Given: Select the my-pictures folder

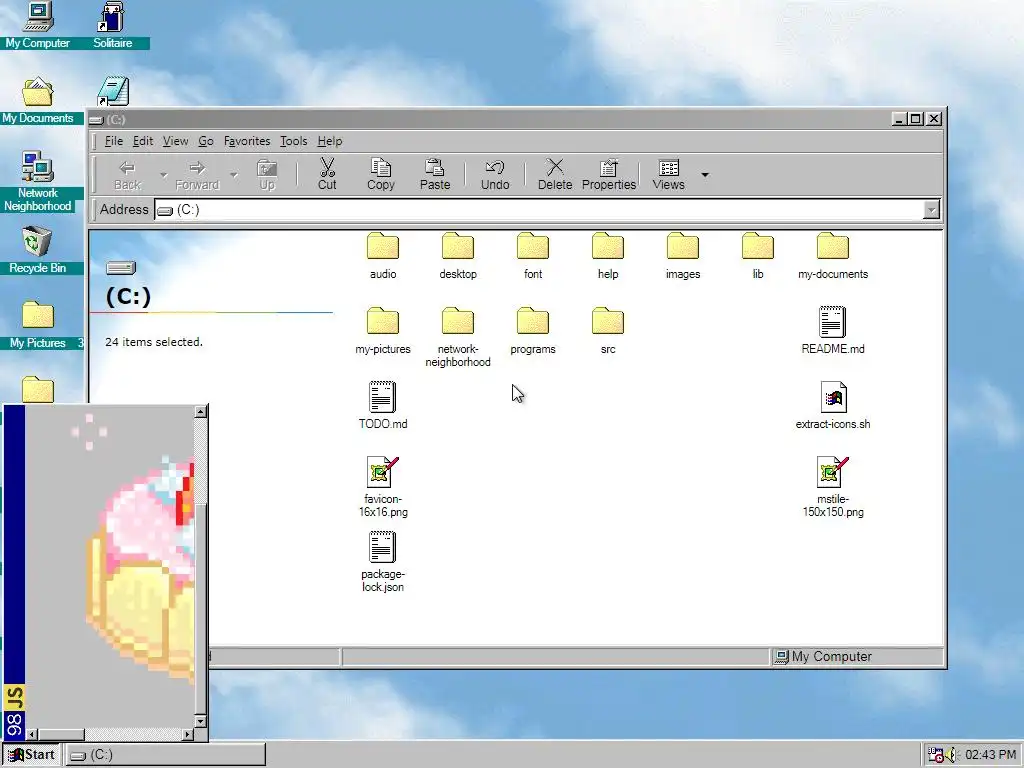Looking at the screenshot, I should pyautogui.click(x=383, y=331).
